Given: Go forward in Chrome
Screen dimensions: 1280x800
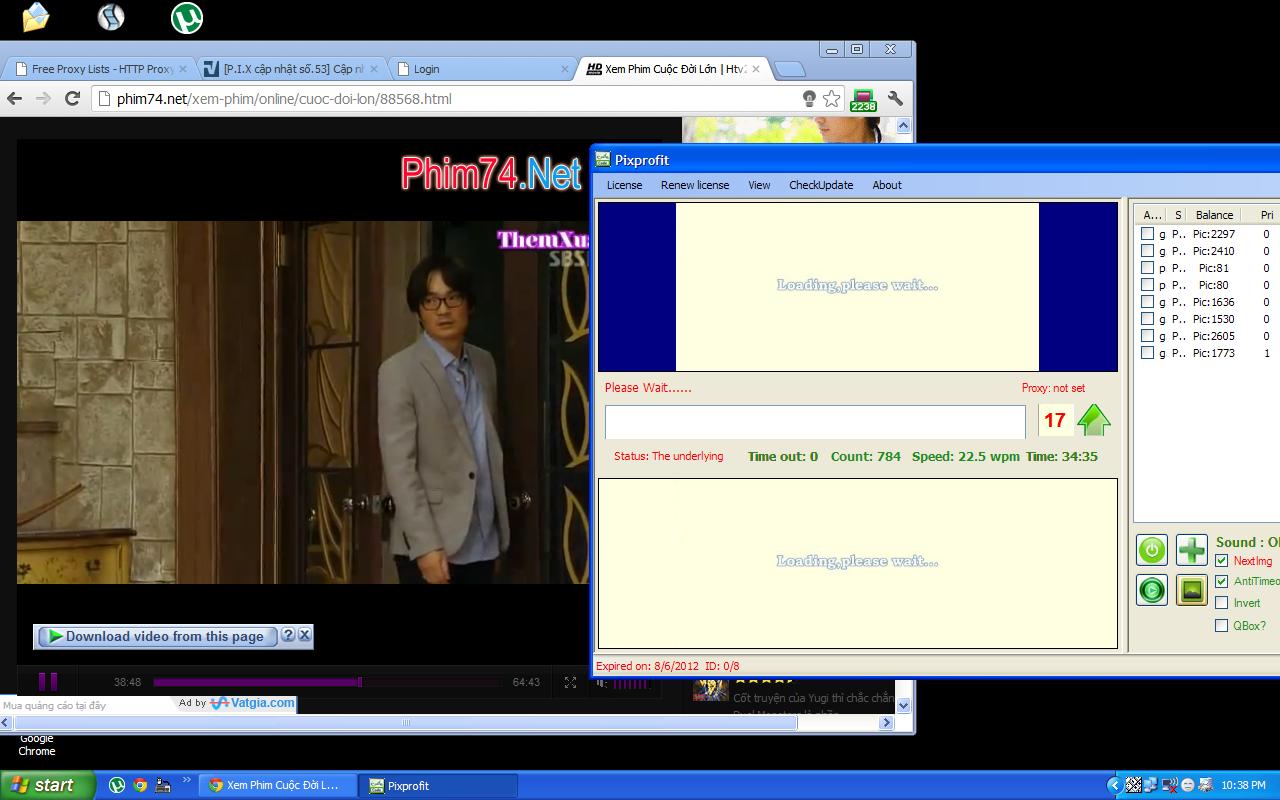Looking at the screenshot, I should click(x=43, y=98).
